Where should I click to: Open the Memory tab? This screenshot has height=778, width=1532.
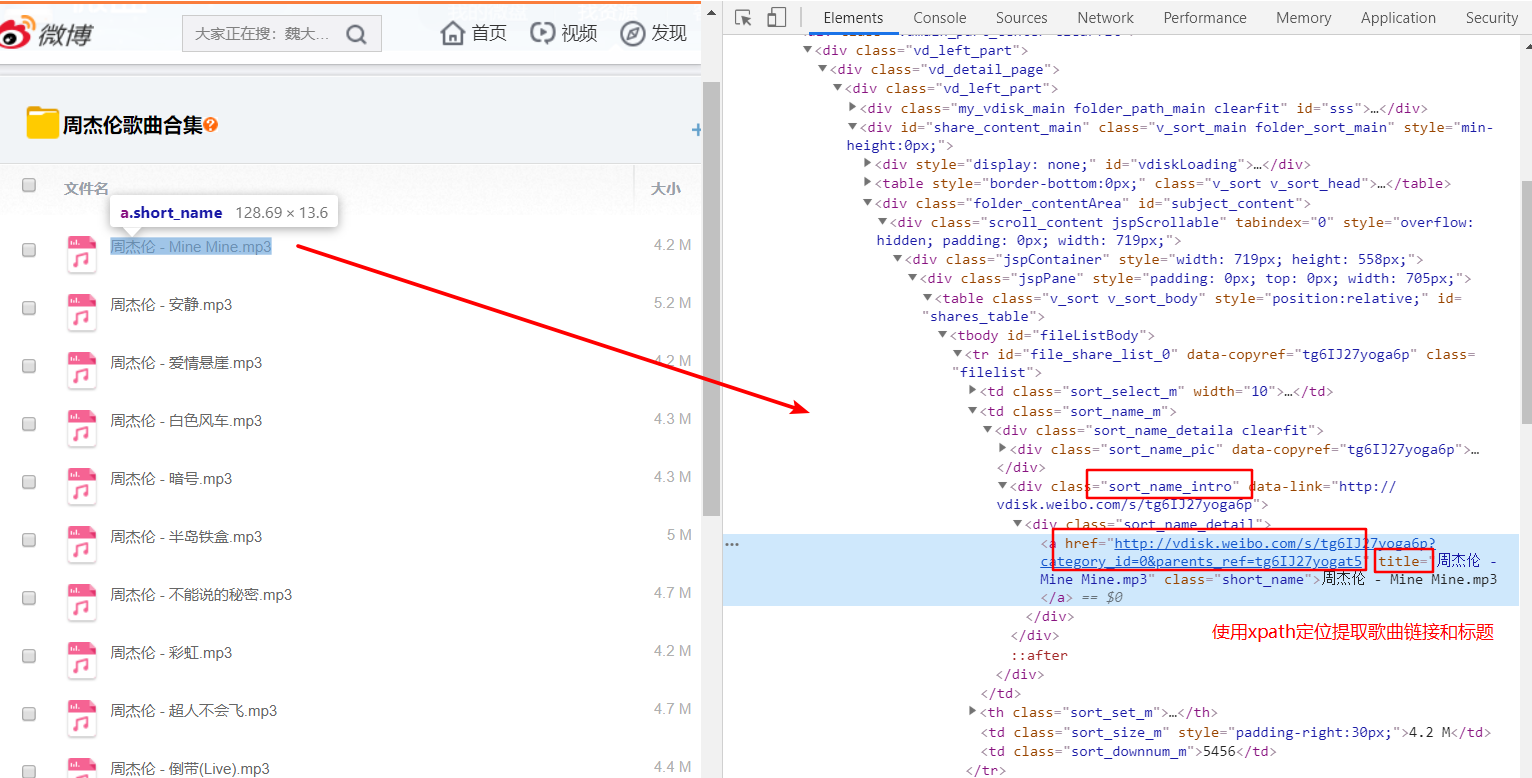point(1304,18)
